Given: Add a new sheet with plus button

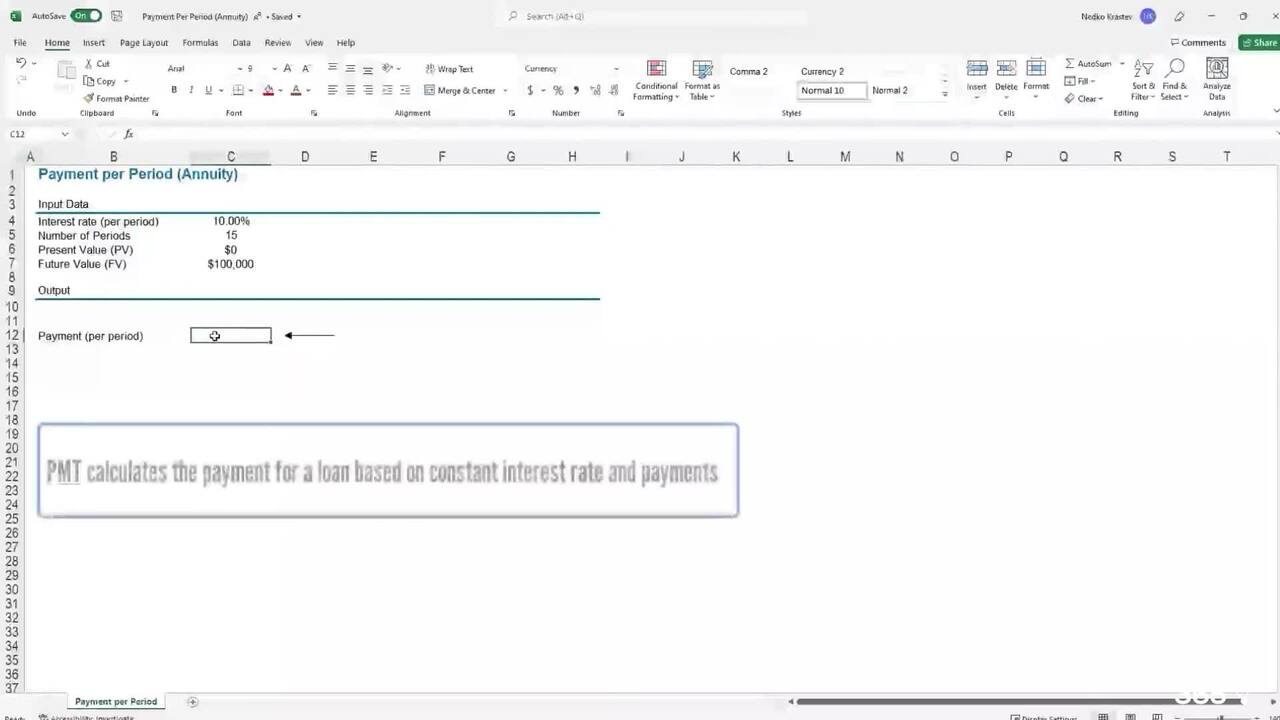Looking at the screenshot, I should pyautogui.click(x=193, y=702).
